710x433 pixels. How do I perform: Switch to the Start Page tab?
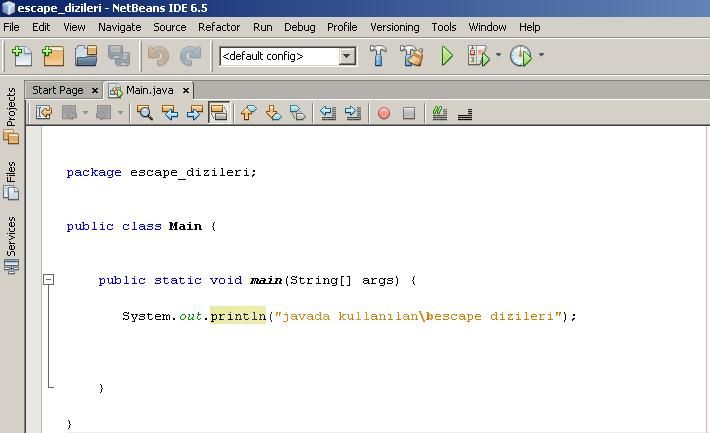(x=58, y=90)
